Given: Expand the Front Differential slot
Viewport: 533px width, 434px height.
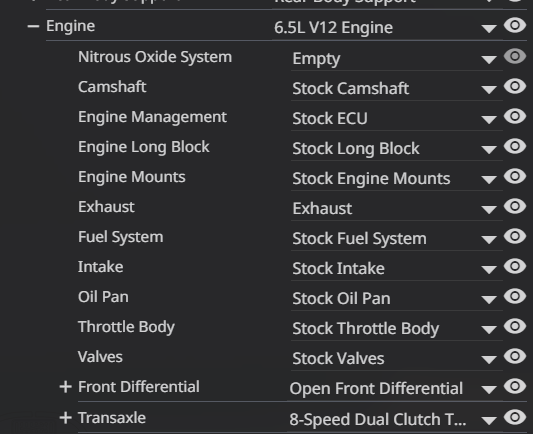Looking at the screenshot, I should pyautogui.click(x=65, y=387).
